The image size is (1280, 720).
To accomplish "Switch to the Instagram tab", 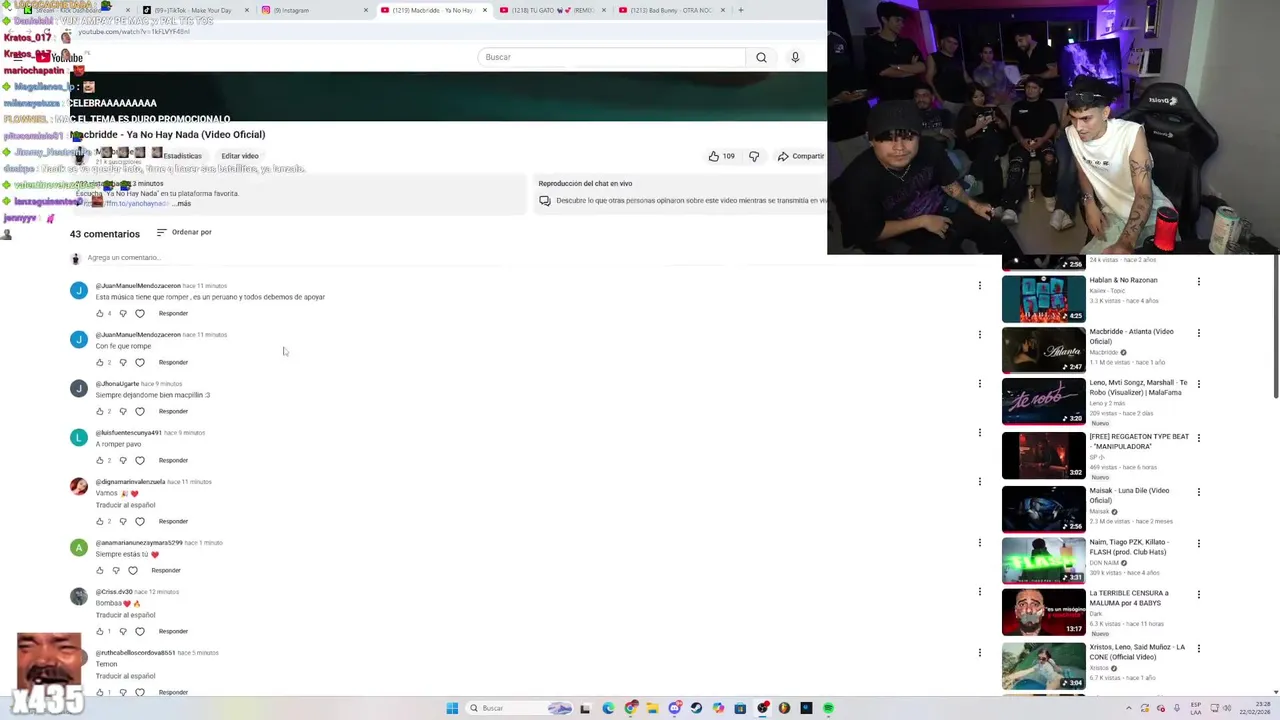I will tap(315, 10).
